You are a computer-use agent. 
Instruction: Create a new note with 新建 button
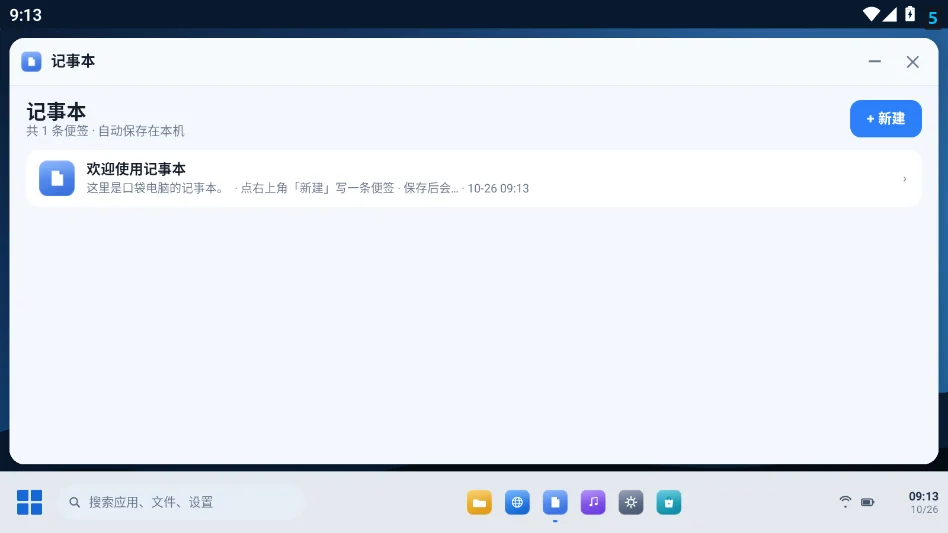tap(885, 118)
